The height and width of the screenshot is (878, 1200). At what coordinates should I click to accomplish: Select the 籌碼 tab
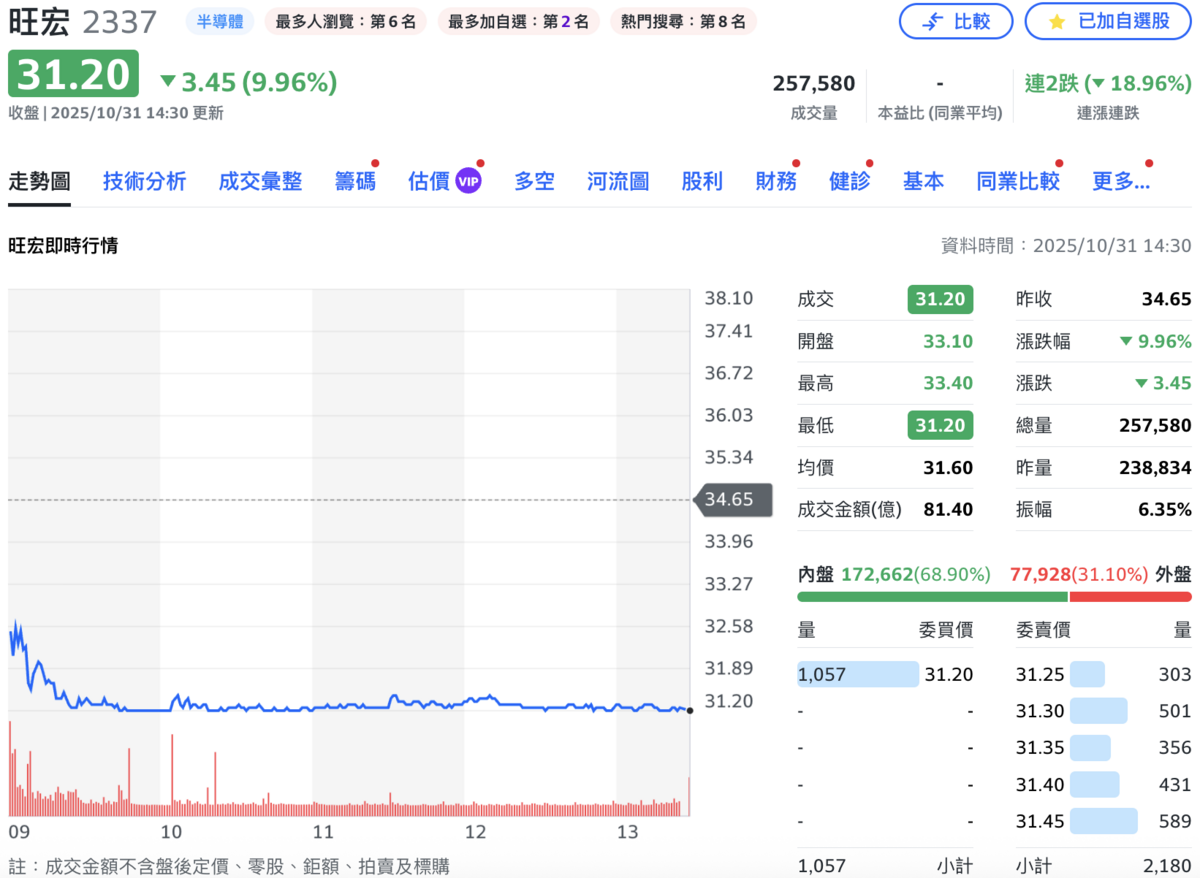[355, 181]
